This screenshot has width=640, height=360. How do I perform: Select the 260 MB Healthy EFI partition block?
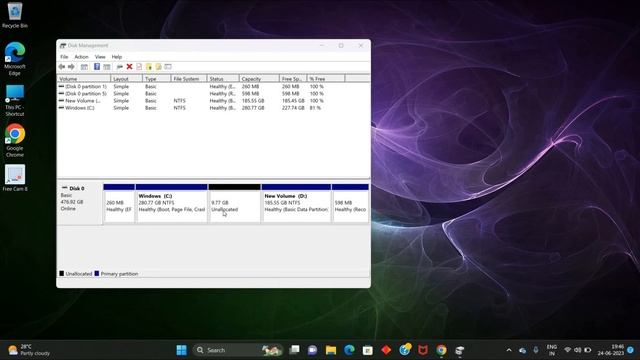point(119,203)
